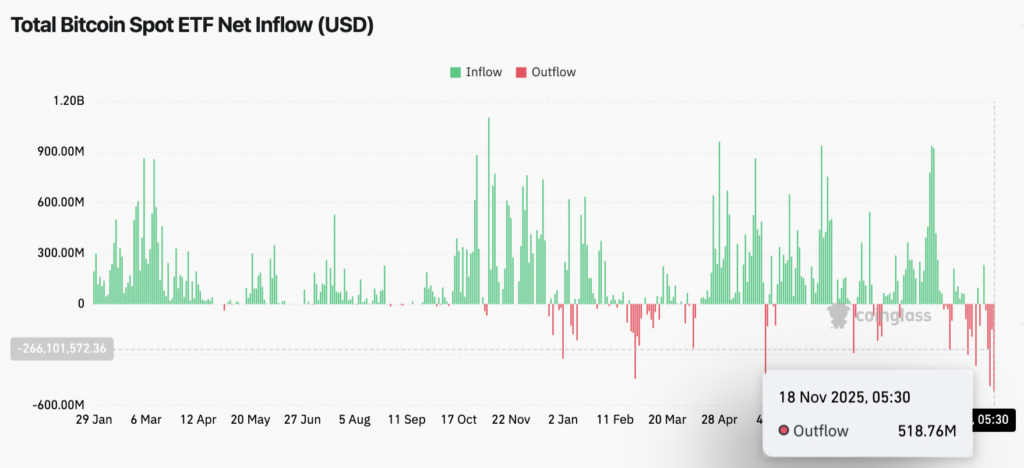Toggle the Outflow series legend label
Viewport: 1024px width, 468px height.
pyautogui.click(x=553, y=72)
